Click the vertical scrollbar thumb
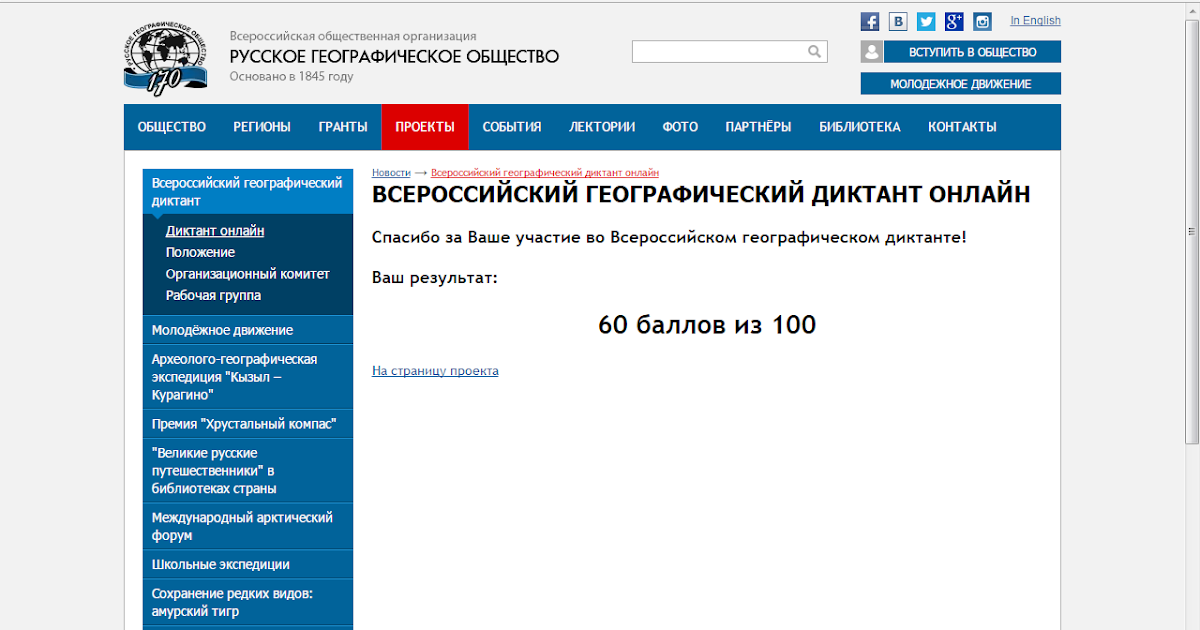Viewport: 1200px width, 630px height. pyautogui.click(x=1192, y=230)
